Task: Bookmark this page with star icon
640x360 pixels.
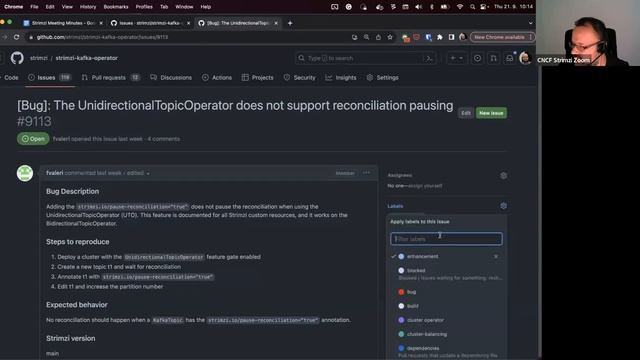Action: pos(390,37)
